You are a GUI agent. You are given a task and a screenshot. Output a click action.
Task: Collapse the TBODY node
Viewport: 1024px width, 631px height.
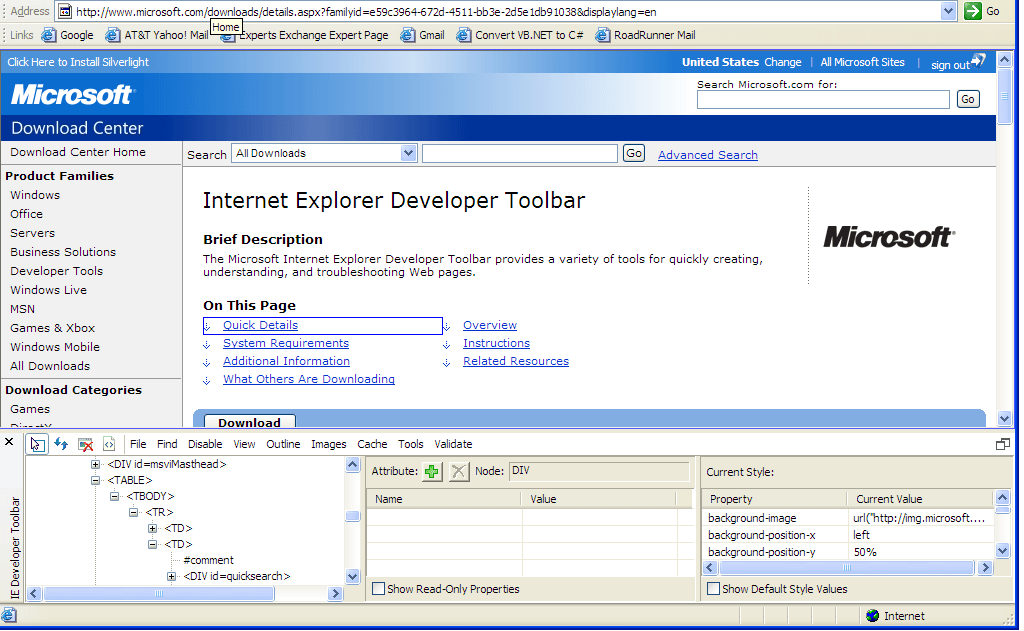[114, 496]
